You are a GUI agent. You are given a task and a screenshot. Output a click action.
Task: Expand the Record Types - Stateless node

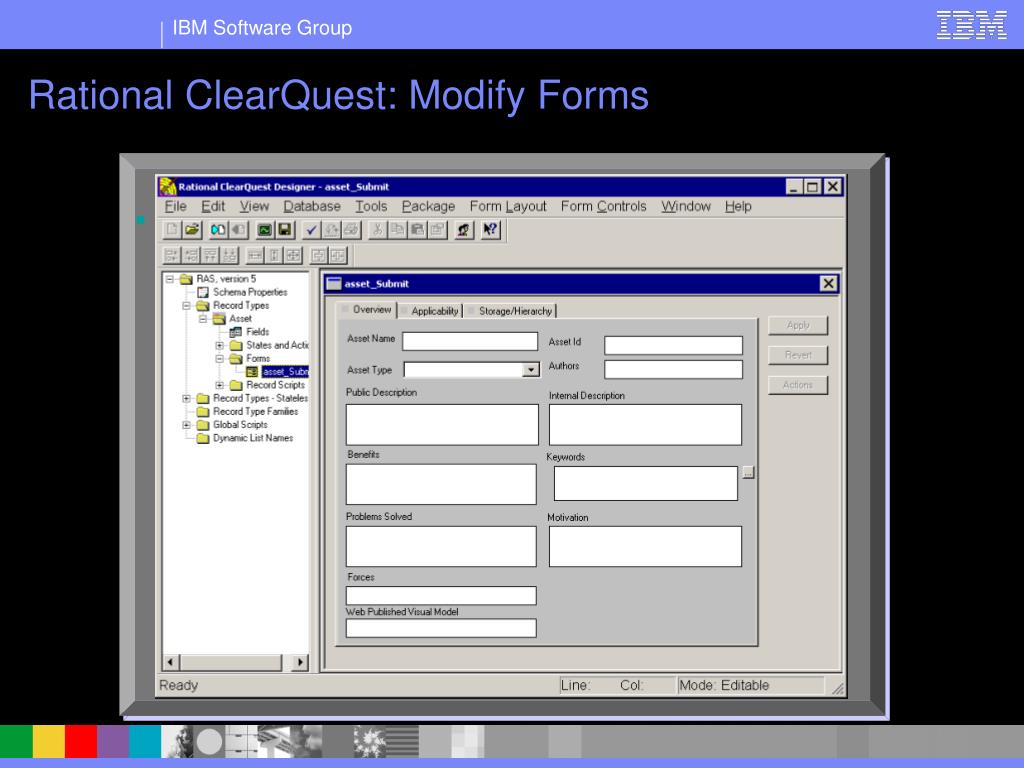click(186, 398)
